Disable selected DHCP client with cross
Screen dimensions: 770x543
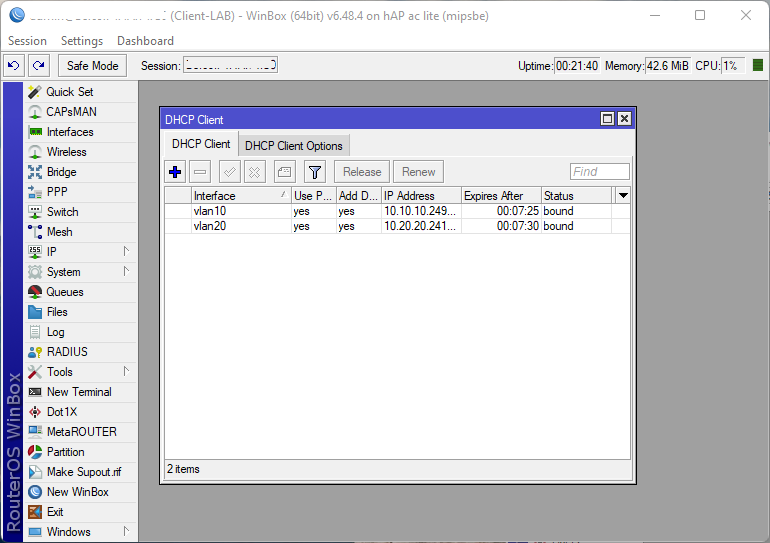(254, 172)
